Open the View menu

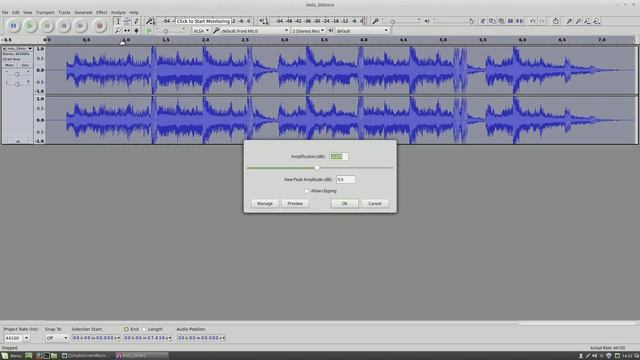(27, 12)
